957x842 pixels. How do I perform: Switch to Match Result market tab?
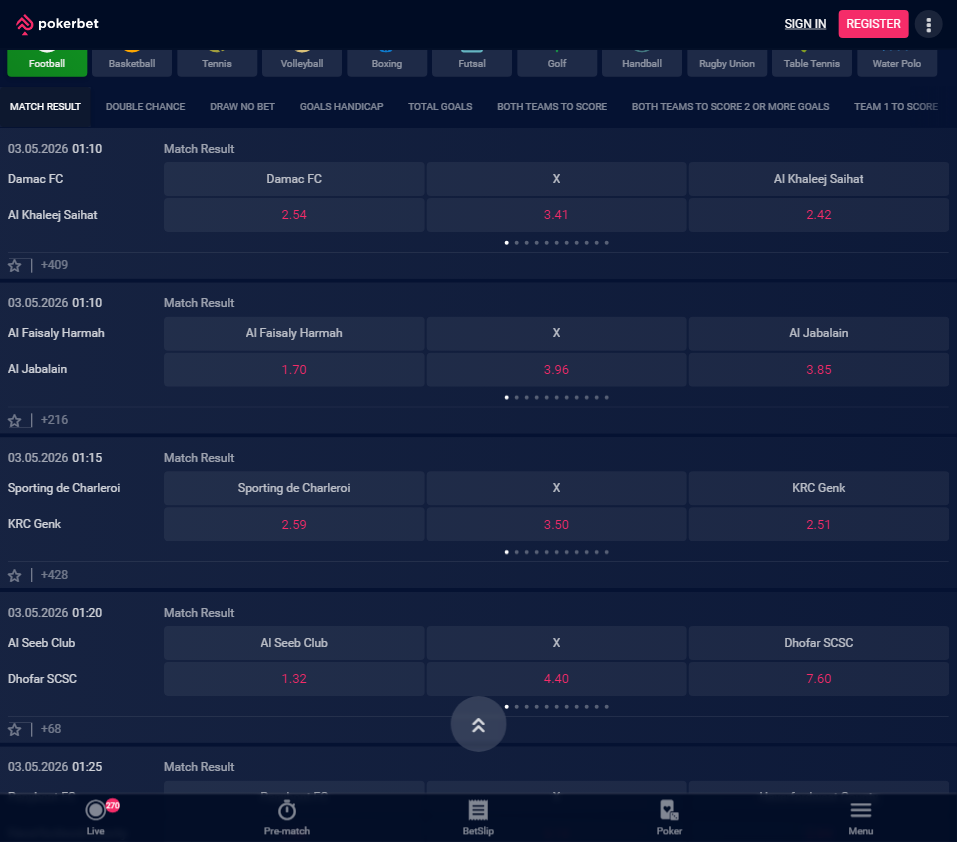click(45, 107)
